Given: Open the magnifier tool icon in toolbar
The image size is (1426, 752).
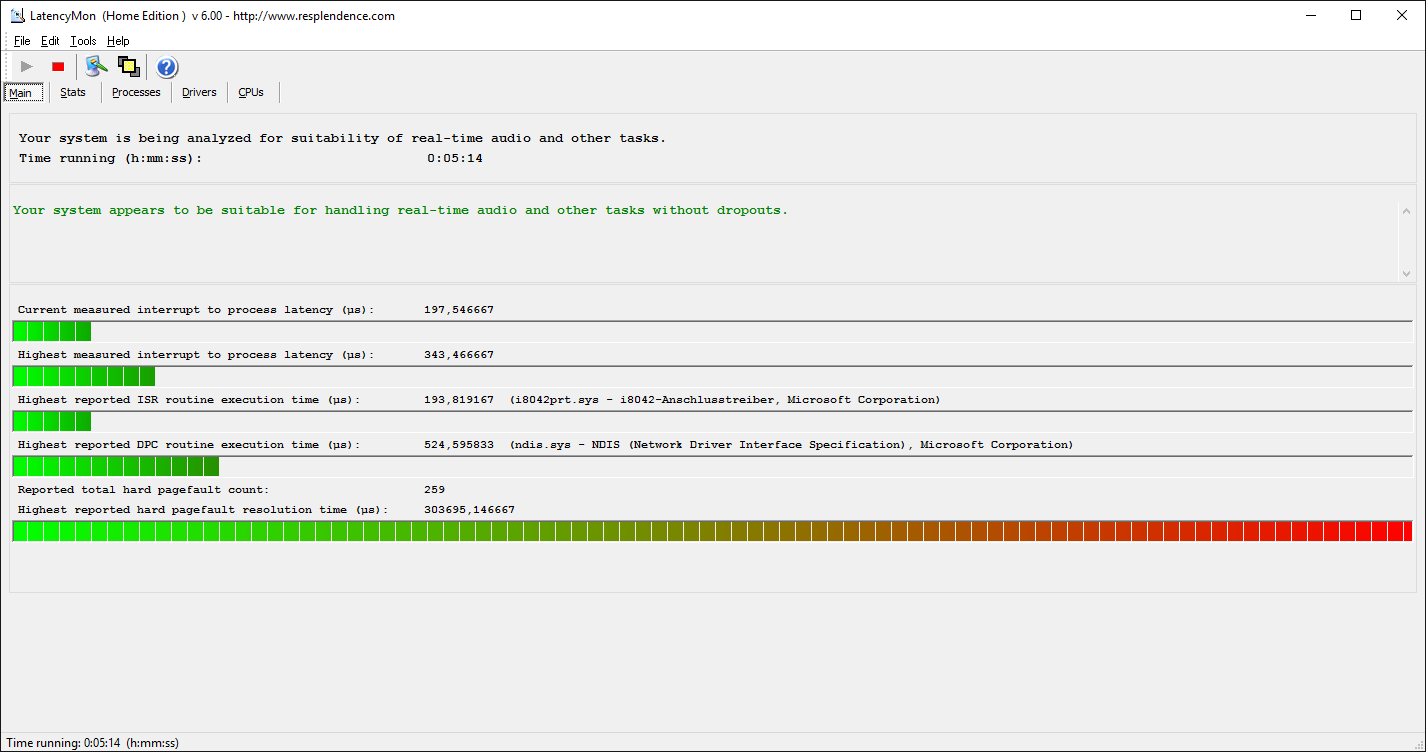Looking at the screenshot, I should coord(96,67).
